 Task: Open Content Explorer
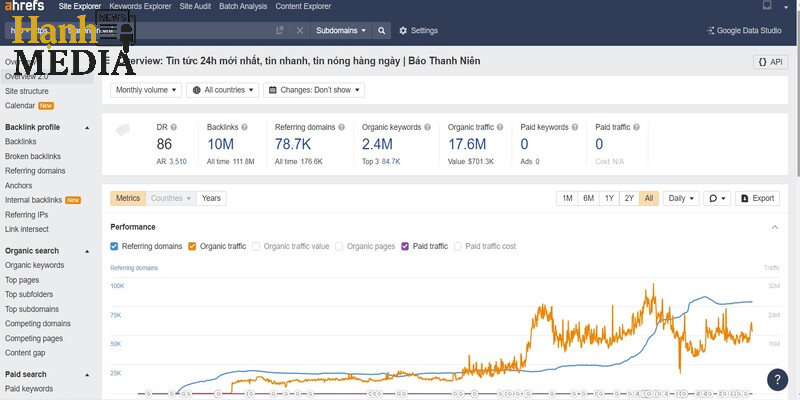point(303,7)
